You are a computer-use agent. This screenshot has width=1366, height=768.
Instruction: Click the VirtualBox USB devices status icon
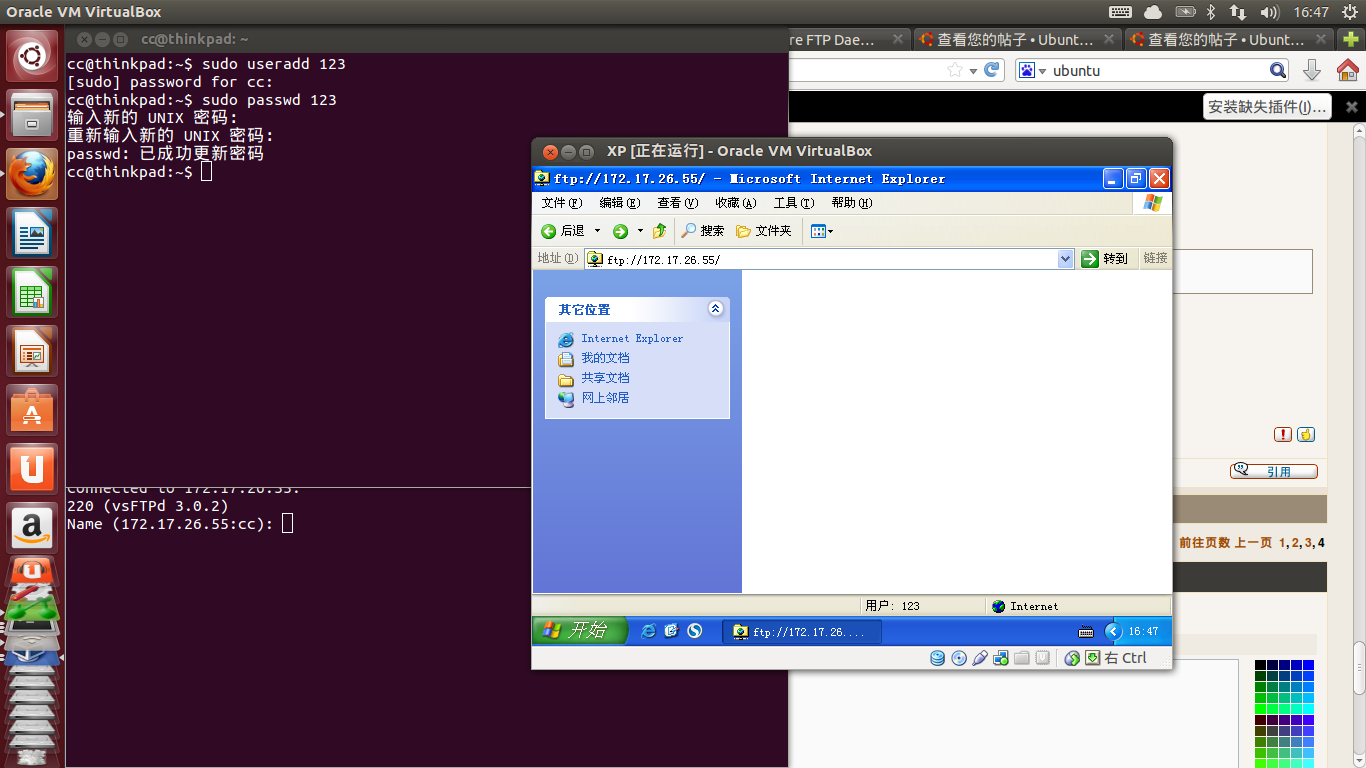tap(980, 658)
